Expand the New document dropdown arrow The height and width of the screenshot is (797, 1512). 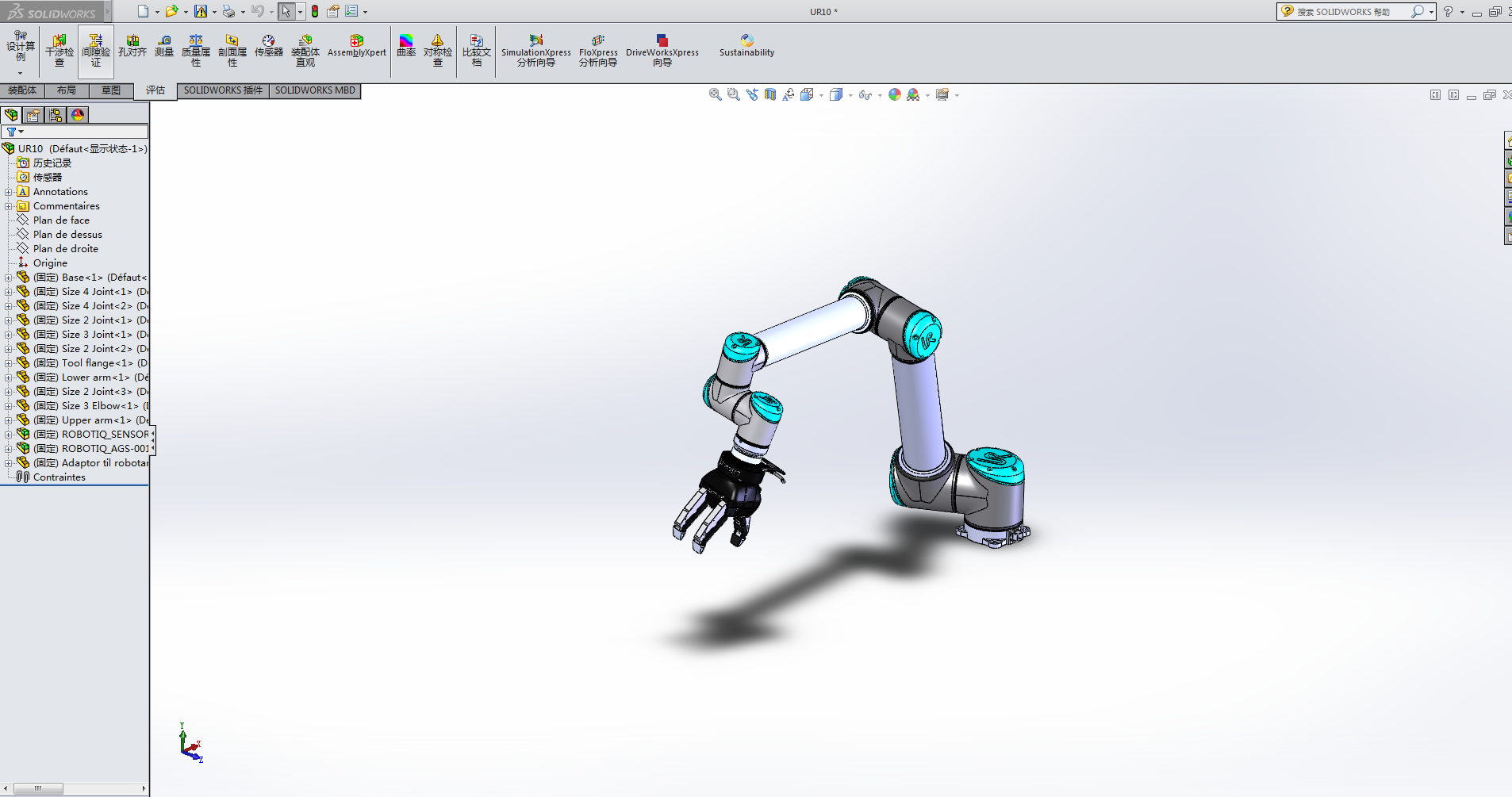tap(157, 12)
